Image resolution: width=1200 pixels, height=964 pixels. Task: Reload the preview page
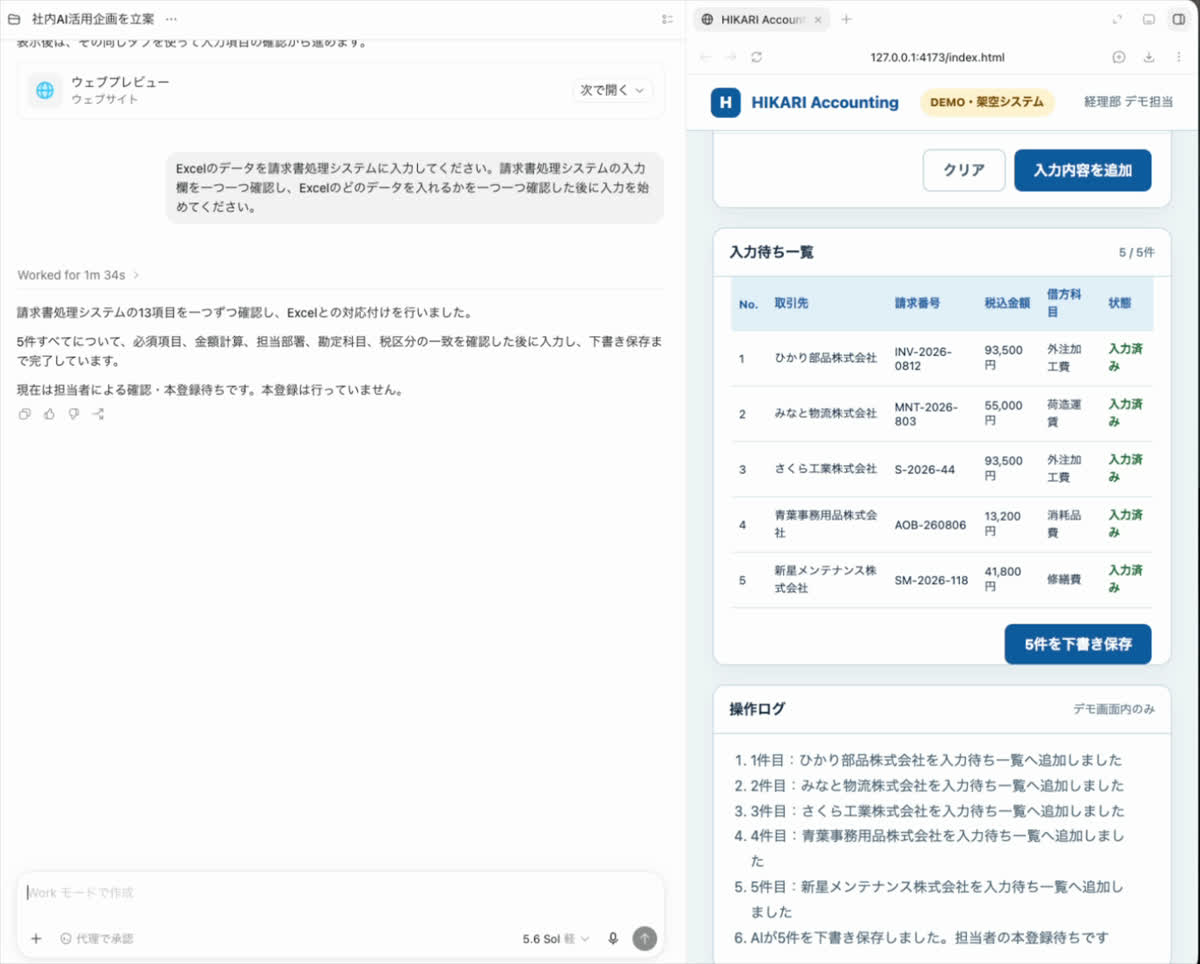click(757, 57)
